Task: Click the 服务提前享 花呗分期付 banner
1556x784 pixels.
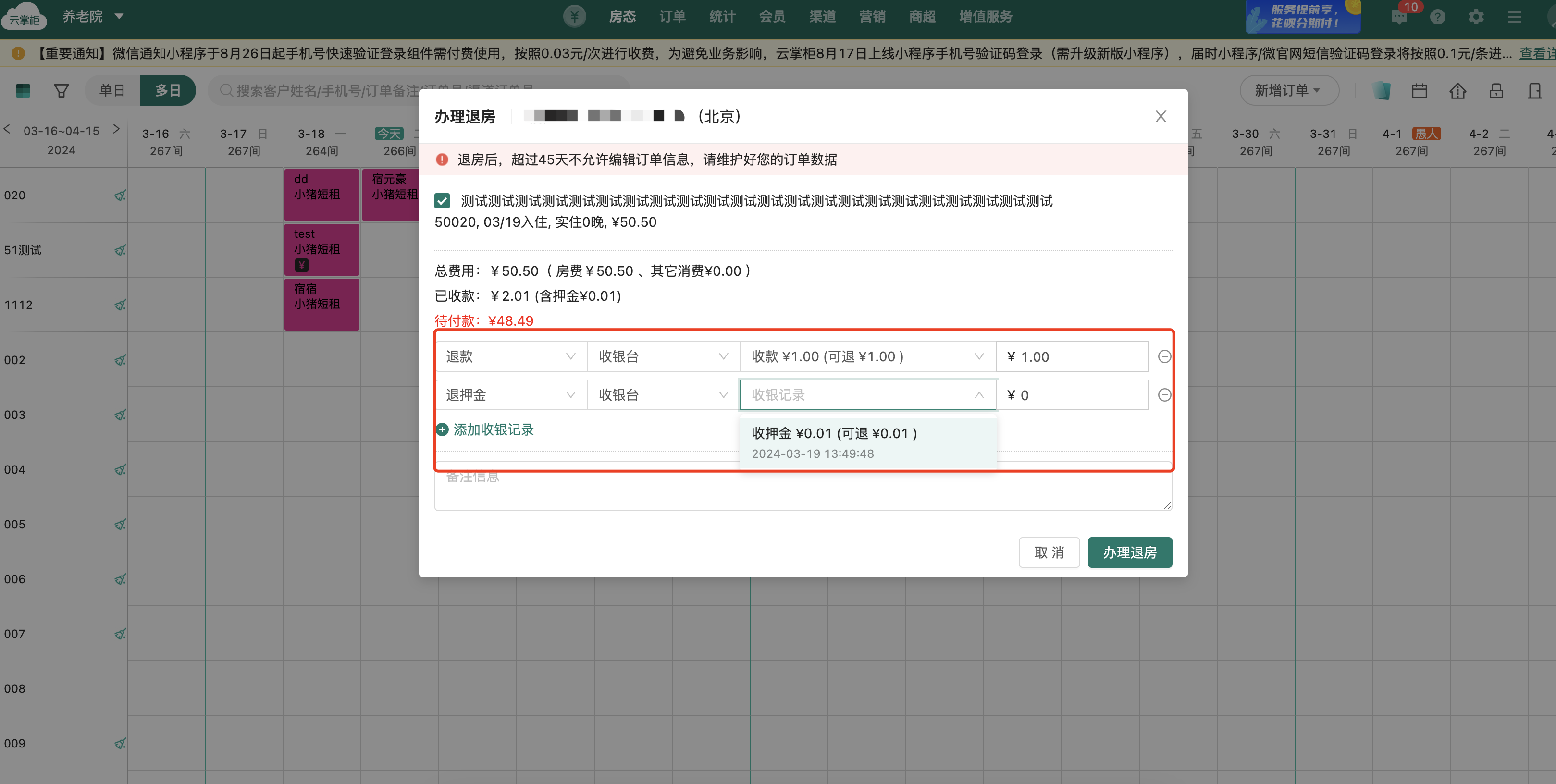Action: 1302,16
